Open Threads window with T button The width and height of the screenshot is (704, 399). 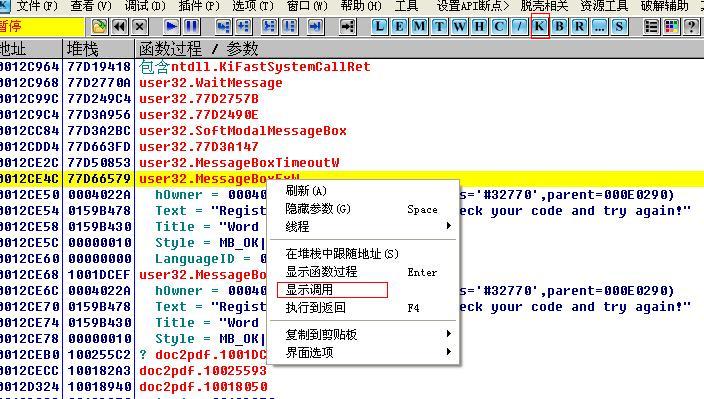439,26
